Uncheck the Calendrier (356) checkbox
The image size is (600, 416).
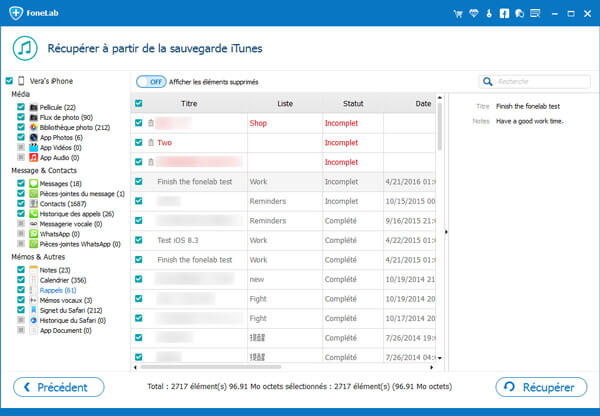(21, 280)
